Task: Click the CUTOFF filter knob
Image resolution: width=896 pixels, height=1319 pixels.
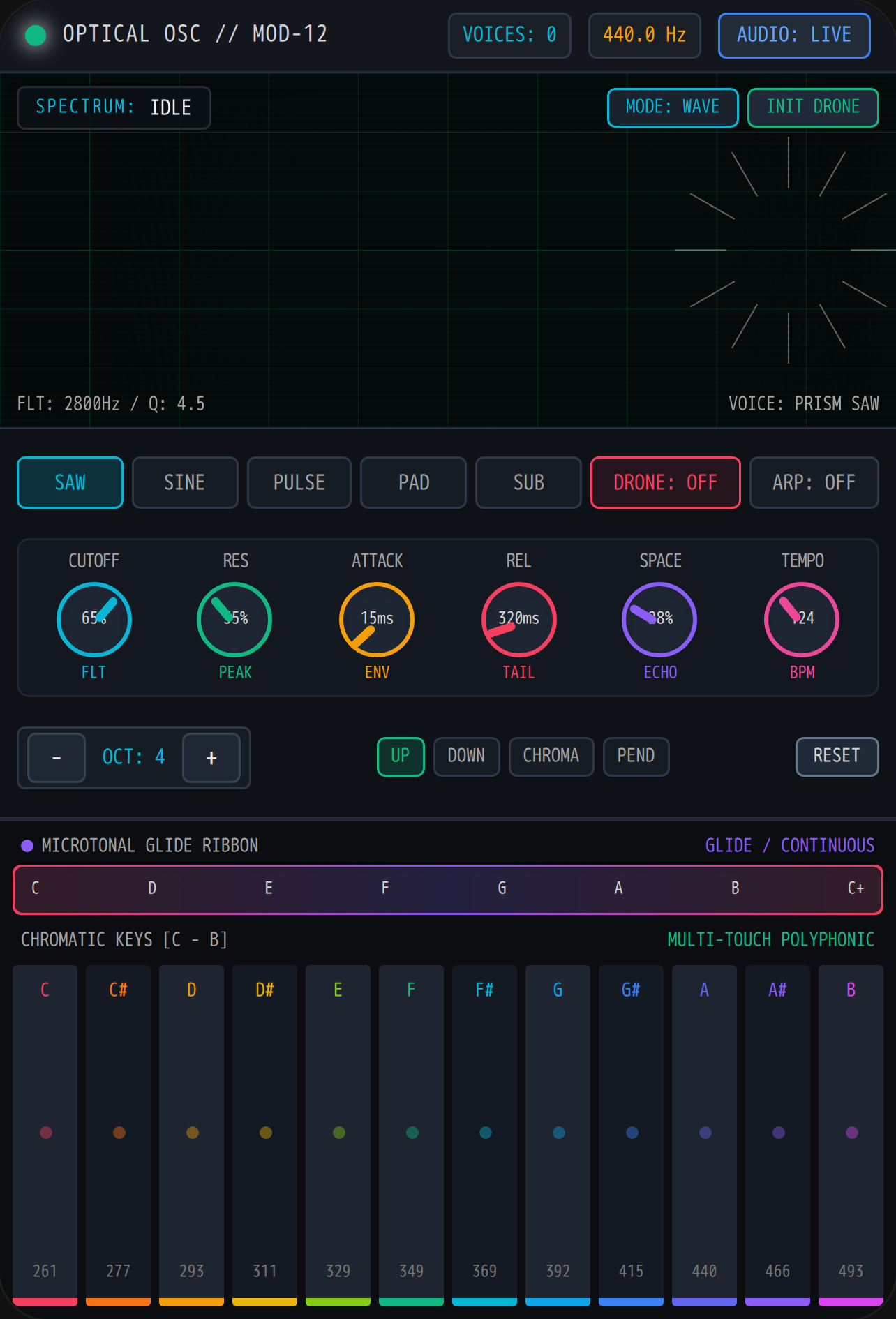Action: [x=94, y=620]
